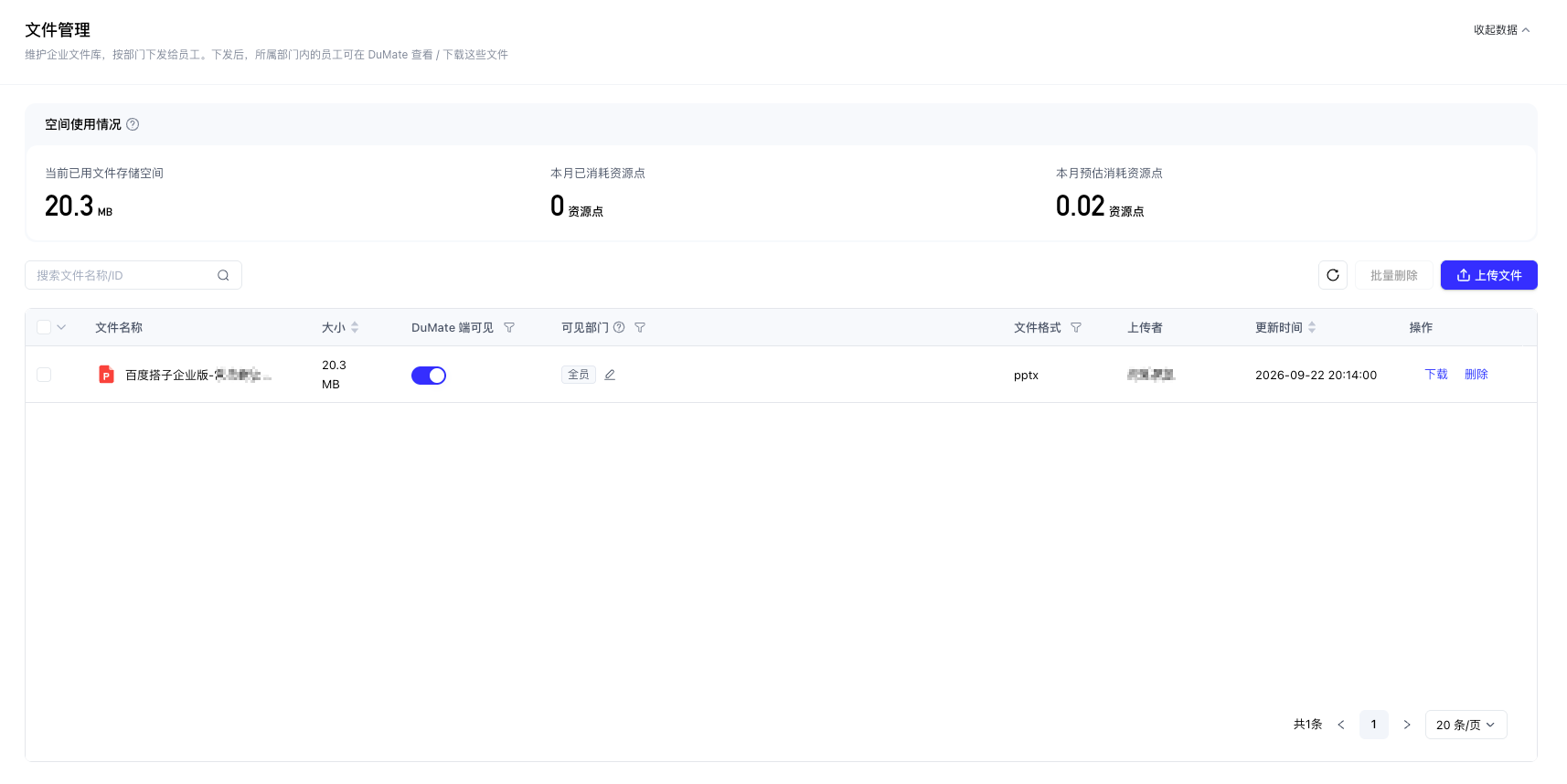The image size is (1567, 784).
Task: Click the 百度搭子企业版 file name
Action: click(198, 375)
